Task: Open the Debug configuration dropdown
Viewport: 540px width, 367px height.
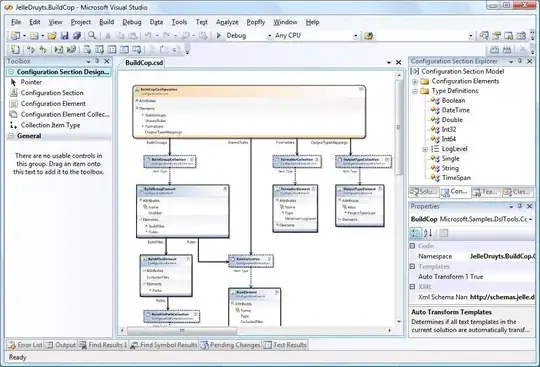Action: click(x=270, y=36)
